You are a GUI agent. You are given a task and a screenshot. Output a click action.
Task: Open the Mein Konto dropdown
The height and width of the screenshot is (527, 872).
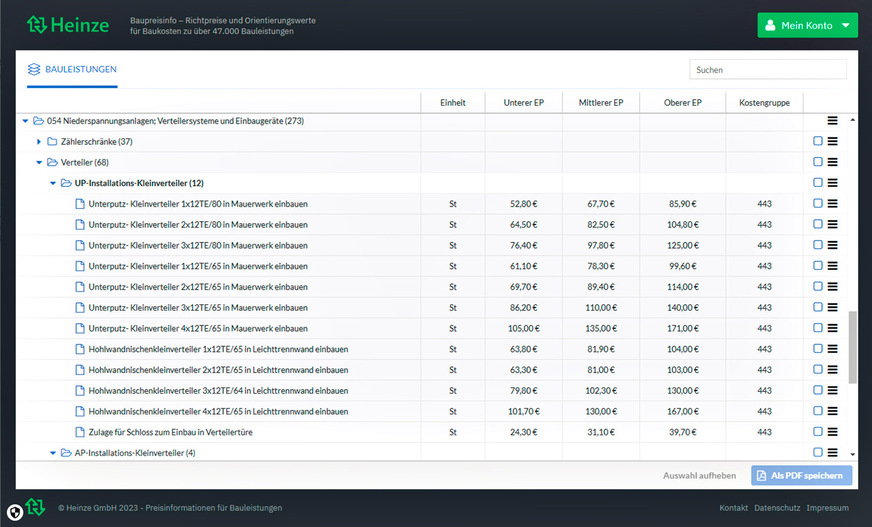[x=807, y=25]
